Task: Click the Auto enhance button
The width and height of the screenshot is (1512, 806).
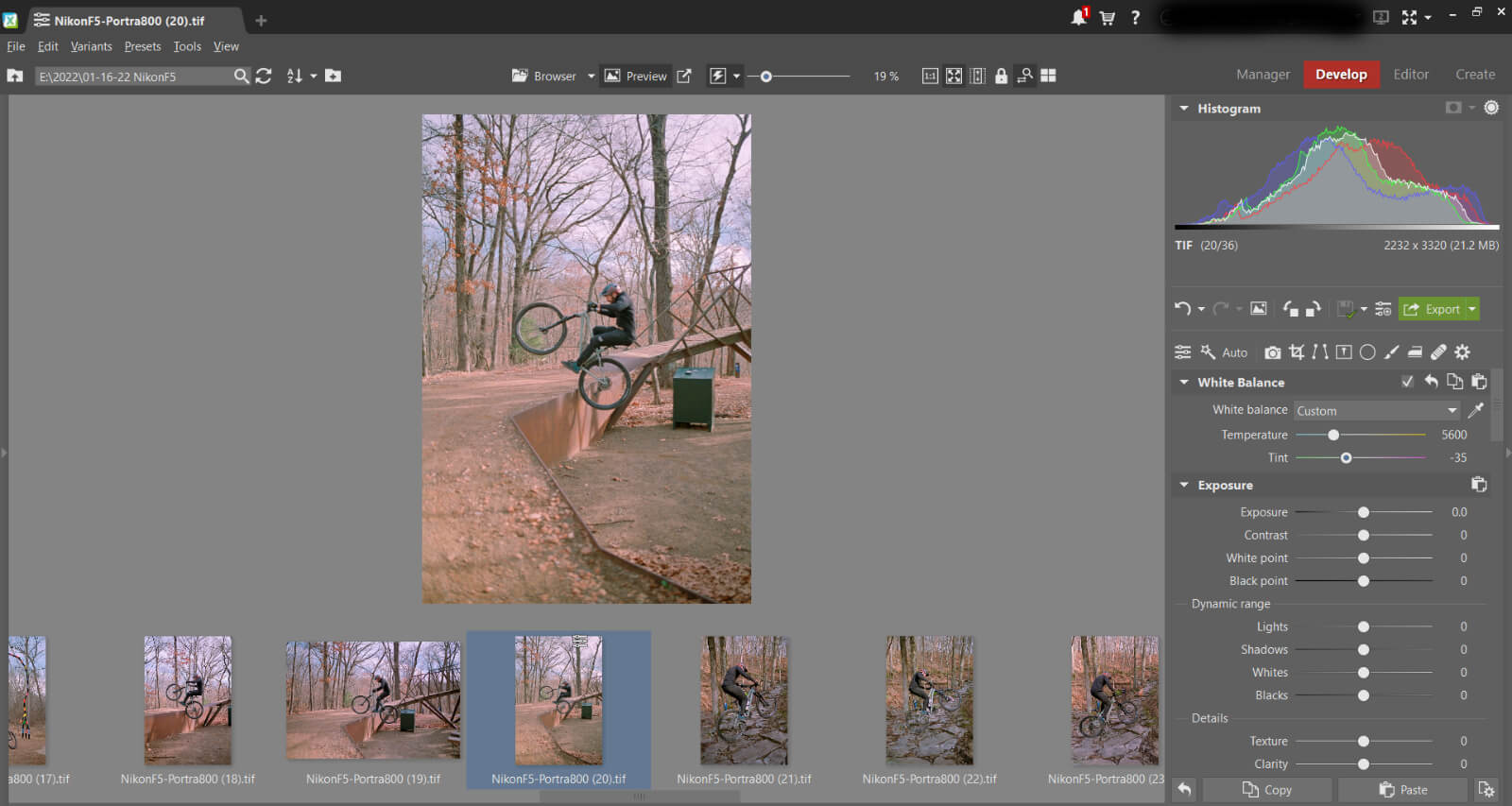Action: [x=1225, y=352]
